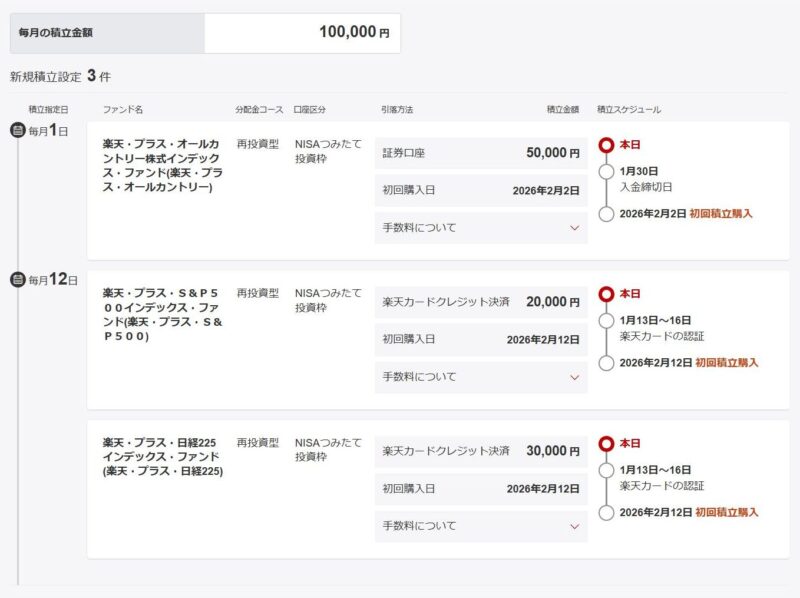Click the 初回購入日 2026年2月2日 row
This screenshot has height=598, width=800.
coord(480,190)
